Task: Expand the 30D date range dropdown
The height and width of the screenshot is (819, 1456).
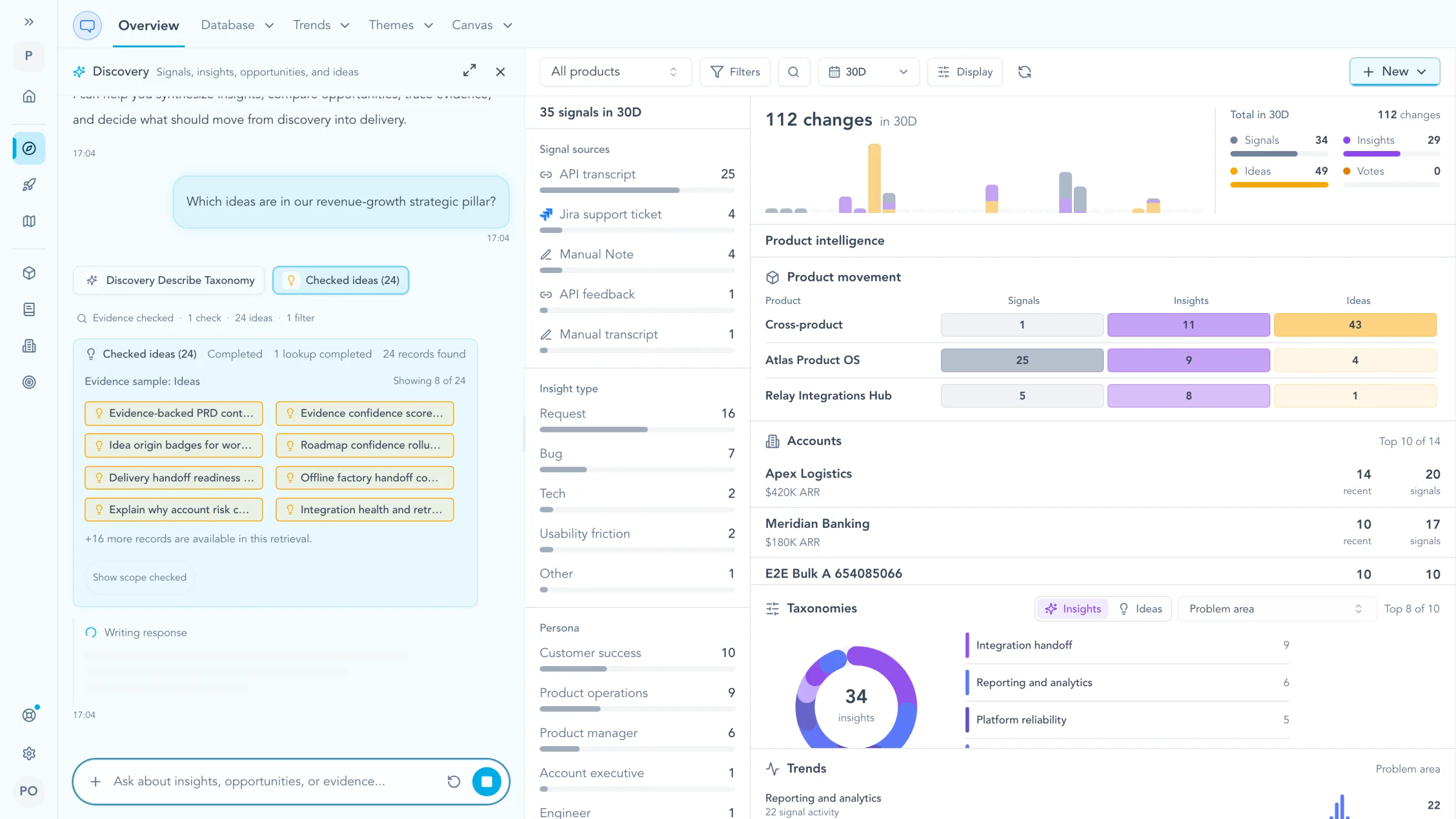Action: click(869, 72)
